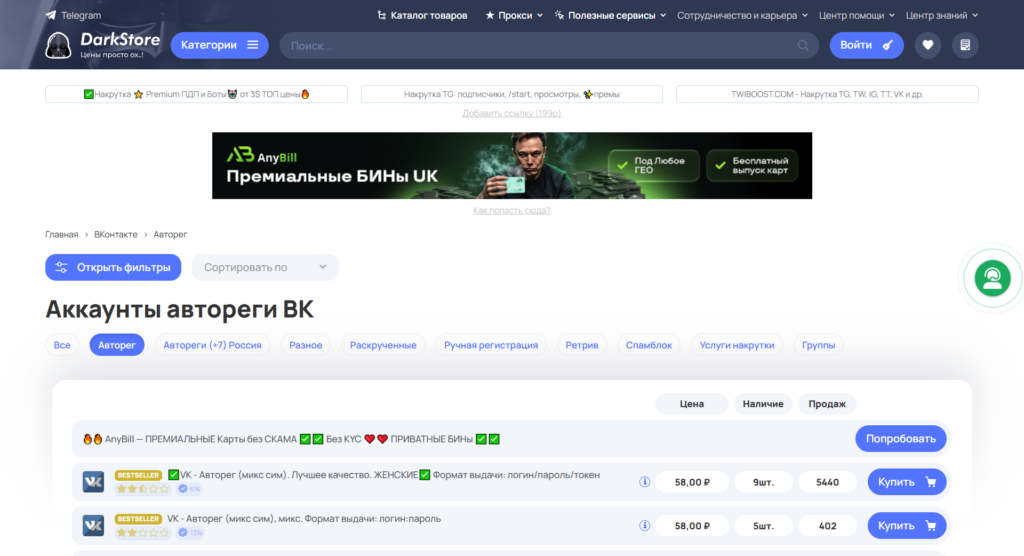Click Купить on the 402 sales row

[906, 526]
